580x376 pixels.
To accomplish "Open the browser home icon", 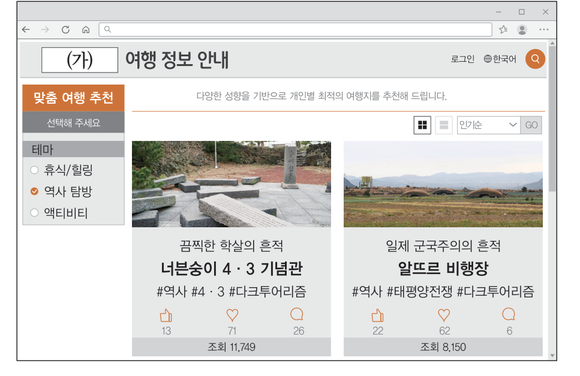I will click(86, 29).
